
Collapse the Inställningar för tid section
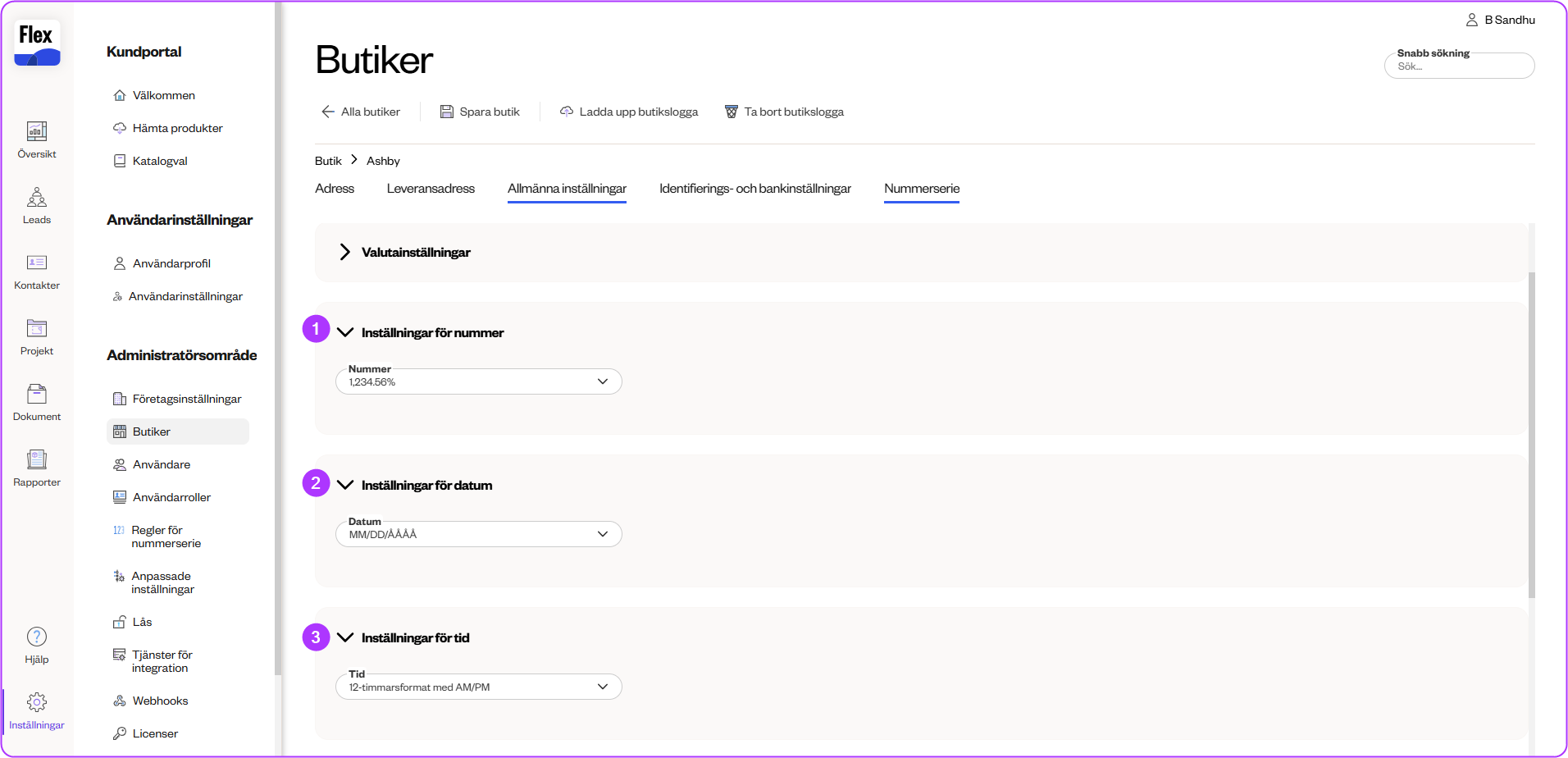(345, 637)
